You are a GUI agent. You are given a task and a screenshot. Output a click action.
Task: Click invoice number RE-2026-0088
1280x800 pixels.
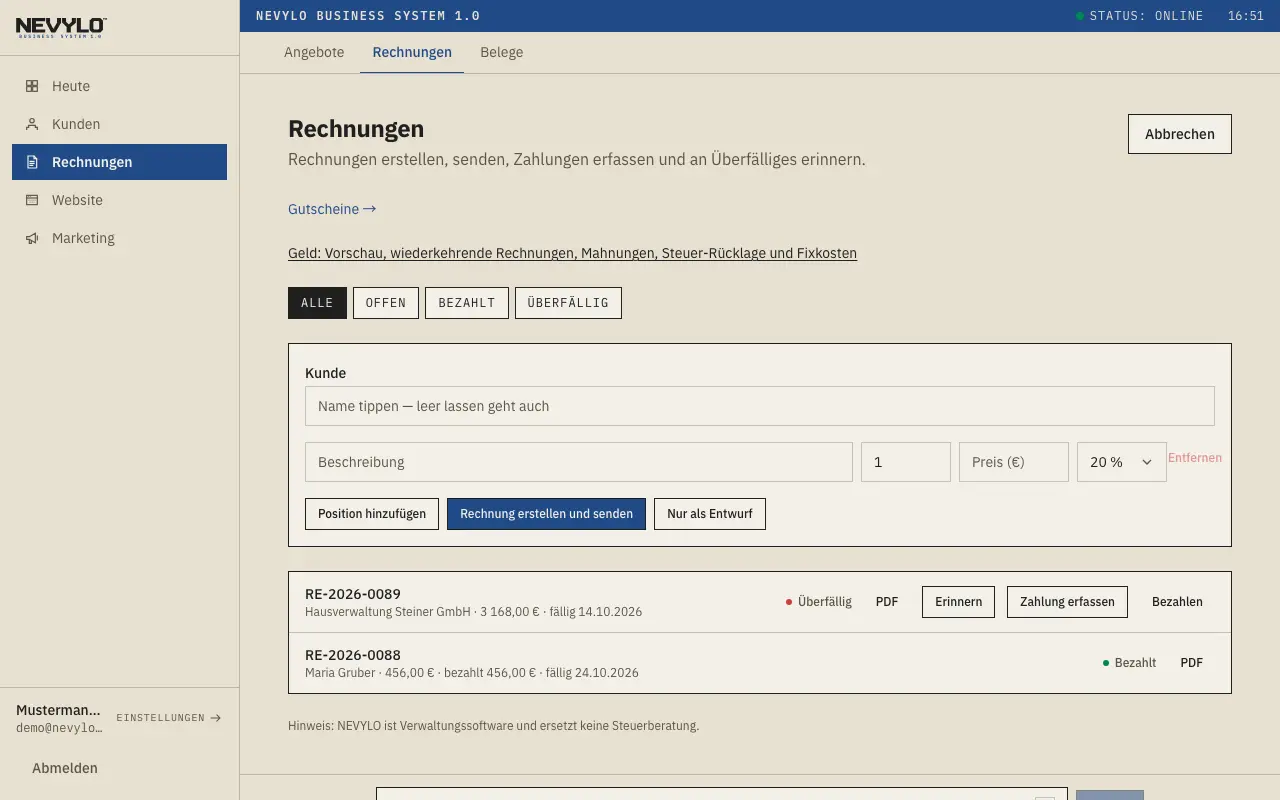353,655
